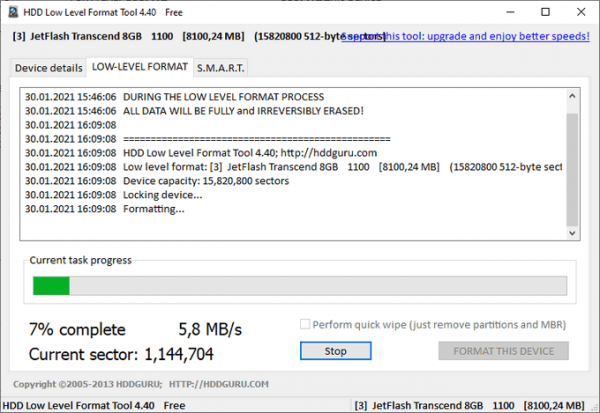600x413 pixels.
Task: Open the S.M.A.R.T. tab
Action: coord(220,68)
